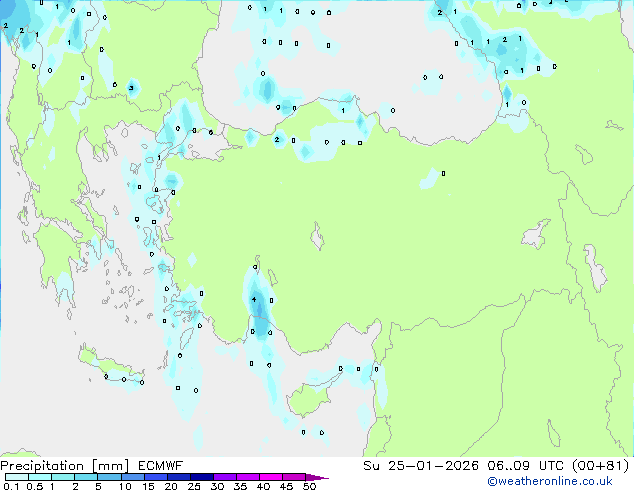Image resolution: width=634 pixels, height=490 pixels.
Task: Pick the 15–20 mm legend swatch
Action: [x=156, y=477]
